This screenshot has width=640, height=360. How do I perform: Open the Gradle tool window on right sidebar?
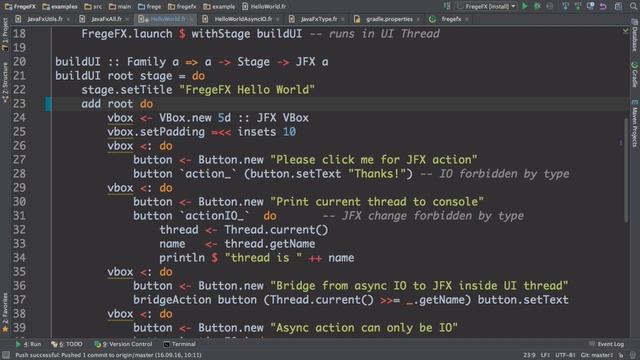click(x=635, y=74)
